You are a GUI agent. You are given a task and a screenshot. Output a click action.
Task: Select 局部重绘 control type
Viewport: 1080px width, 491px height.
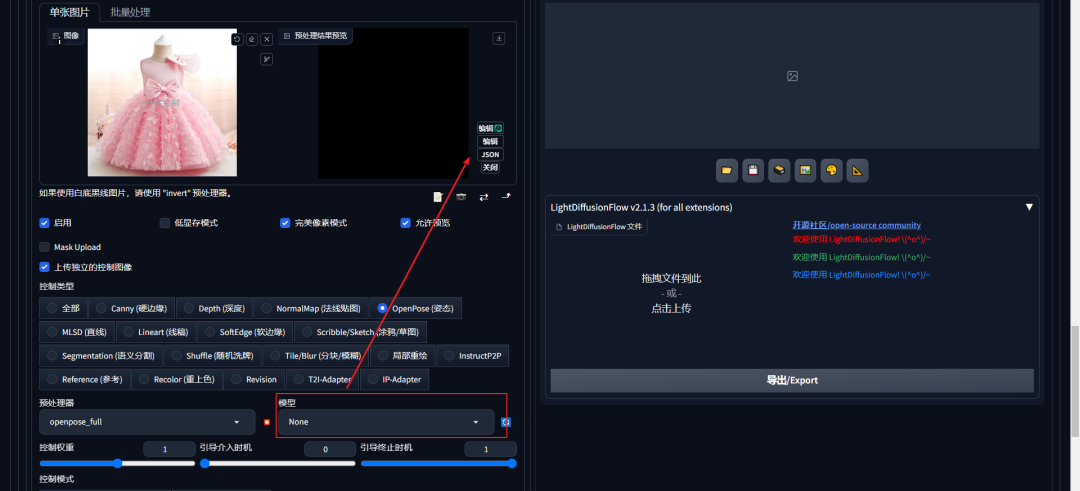[402, 356]
